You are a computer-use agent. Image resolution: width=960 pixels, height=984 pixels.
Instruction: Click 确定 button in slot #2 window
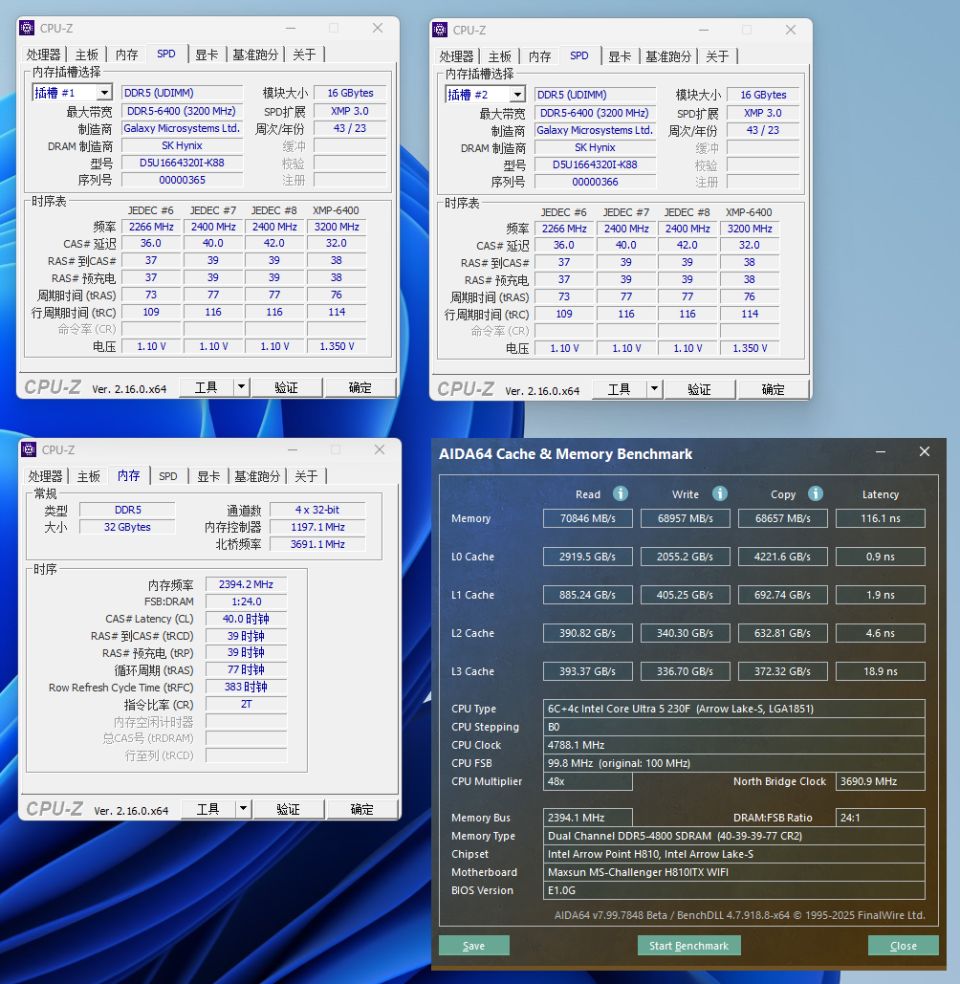tap(773, 389)
